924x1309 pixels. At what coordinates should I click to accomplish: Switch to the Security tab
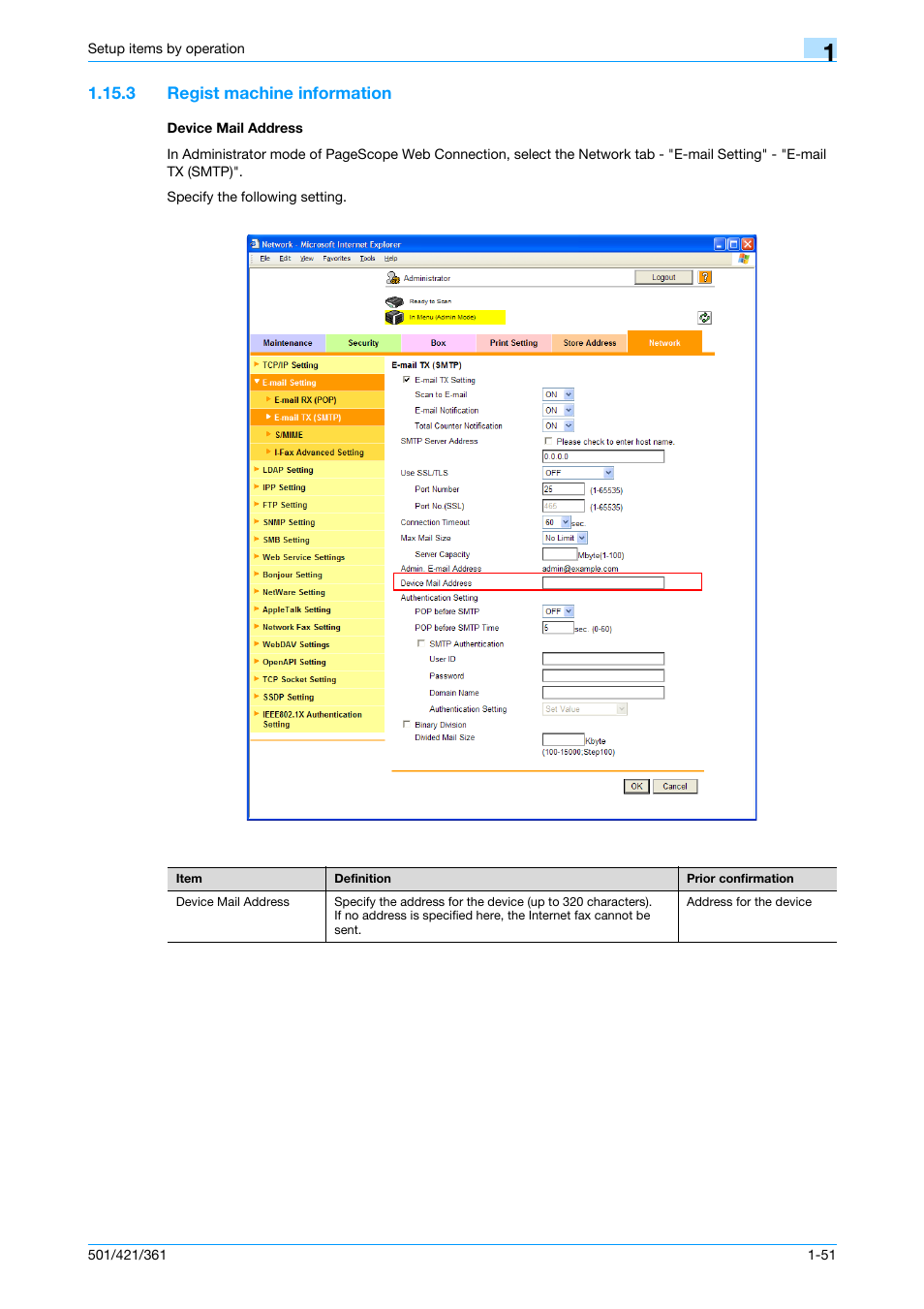pyautogui.click(x=363, y=343)
